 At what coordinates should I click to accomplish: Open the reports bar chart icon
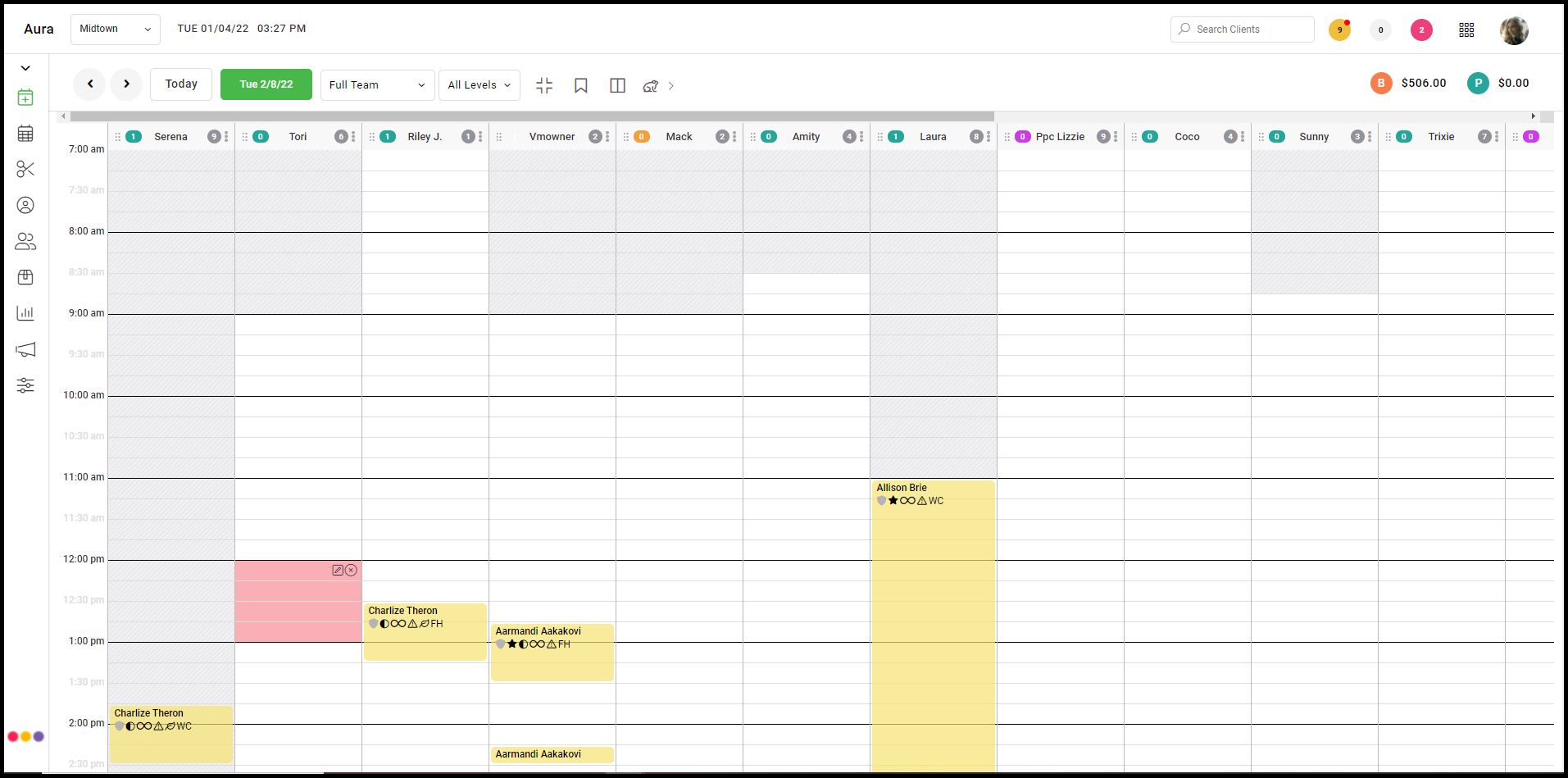point(25,313)
